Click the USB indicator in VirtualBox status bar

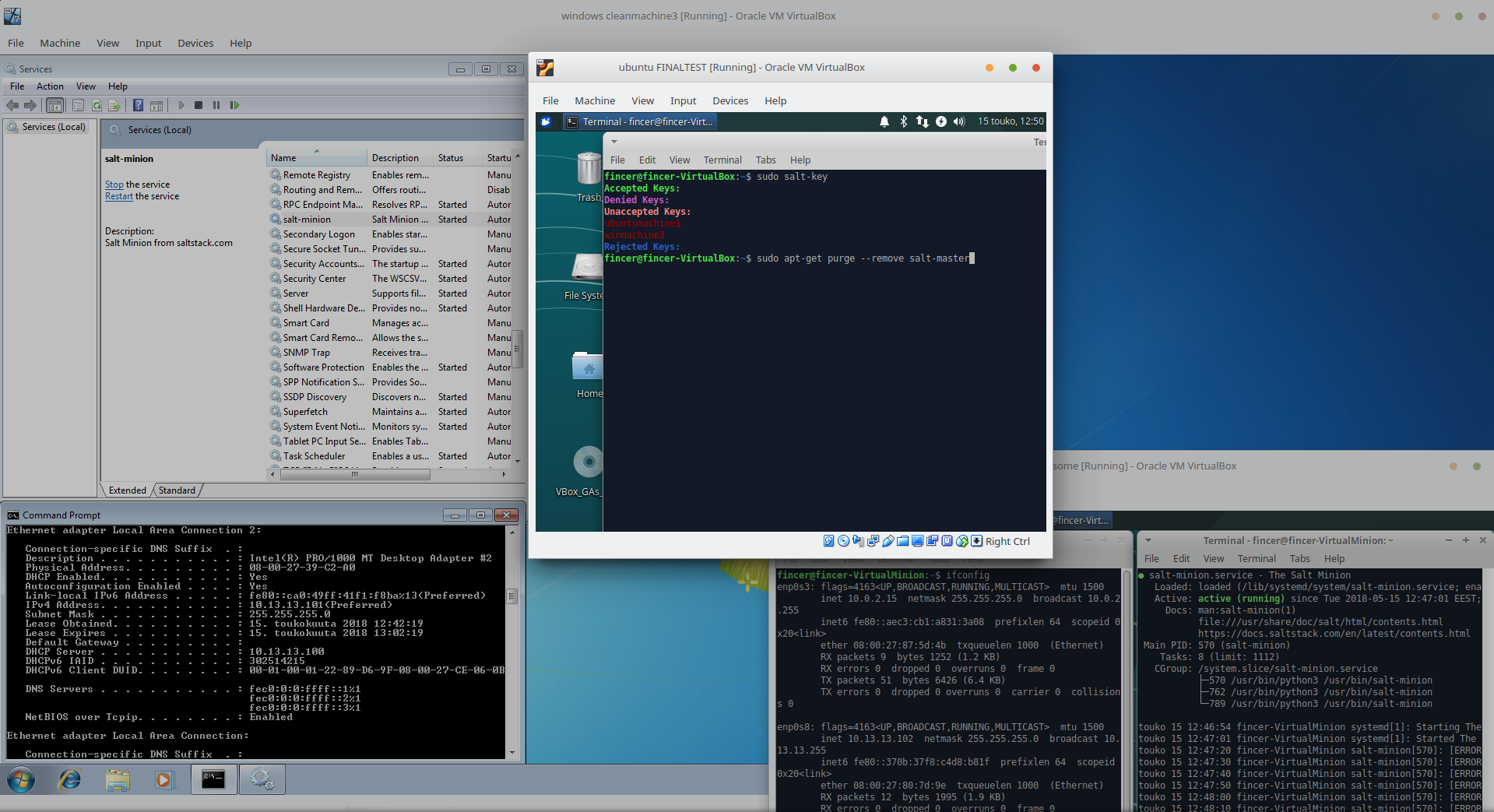click(x=888, y=541)
